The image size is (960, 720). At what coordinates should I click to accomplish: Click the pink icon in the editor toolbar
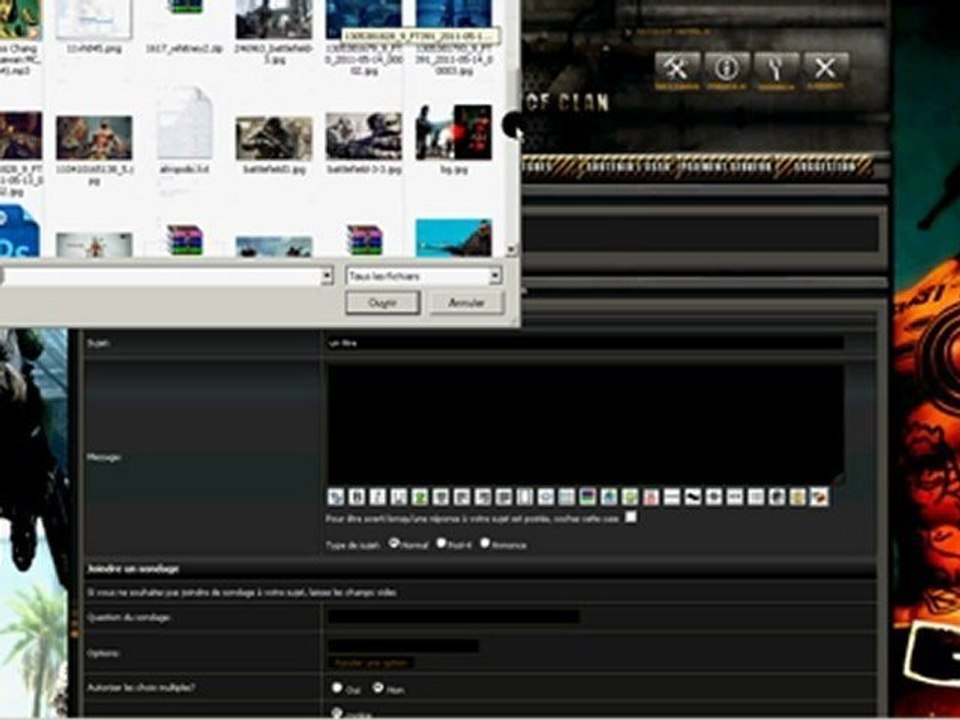tap(651, 497)
